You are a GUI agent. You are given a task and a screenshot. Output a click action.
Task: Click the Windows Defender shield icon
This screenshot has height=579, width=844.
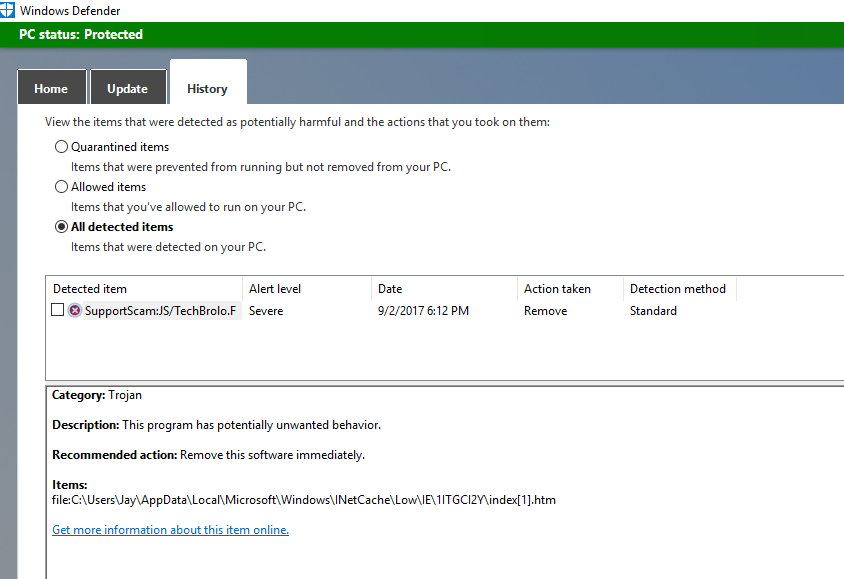tap(7, 10)
